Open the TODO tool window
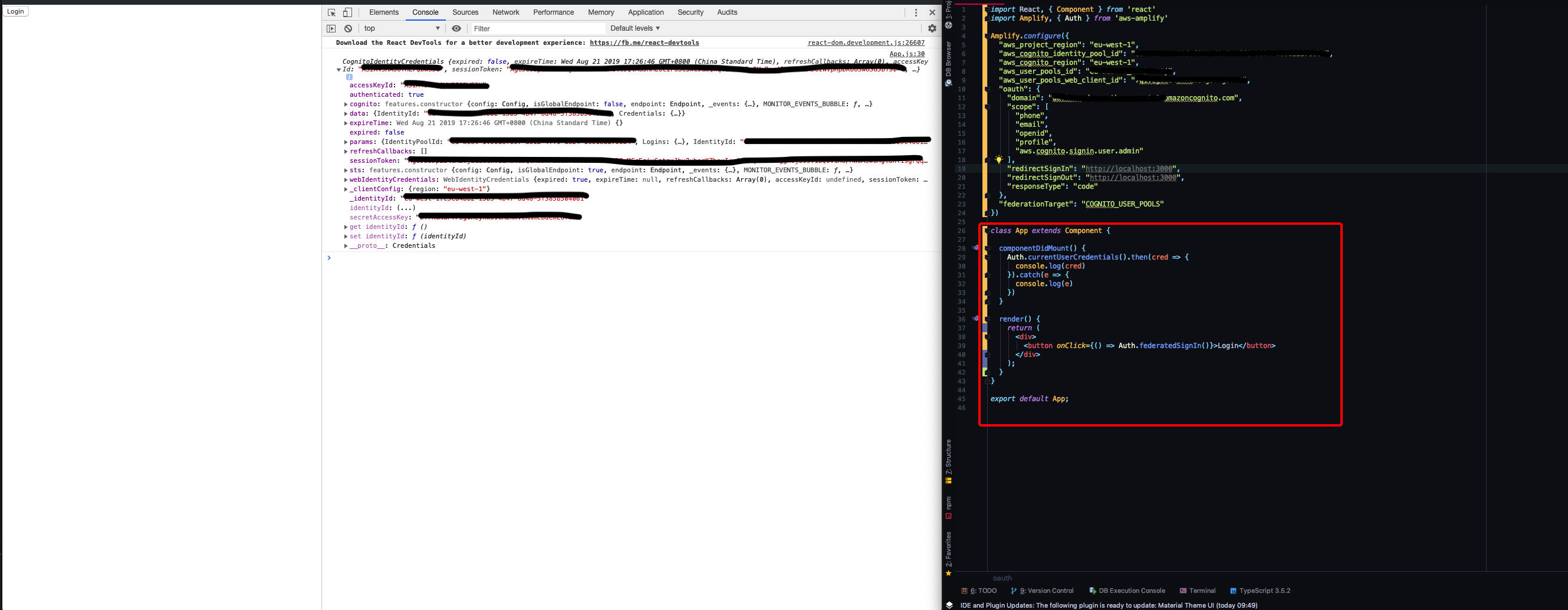This screenshot has width=1568, height=610. coord(979,591)
